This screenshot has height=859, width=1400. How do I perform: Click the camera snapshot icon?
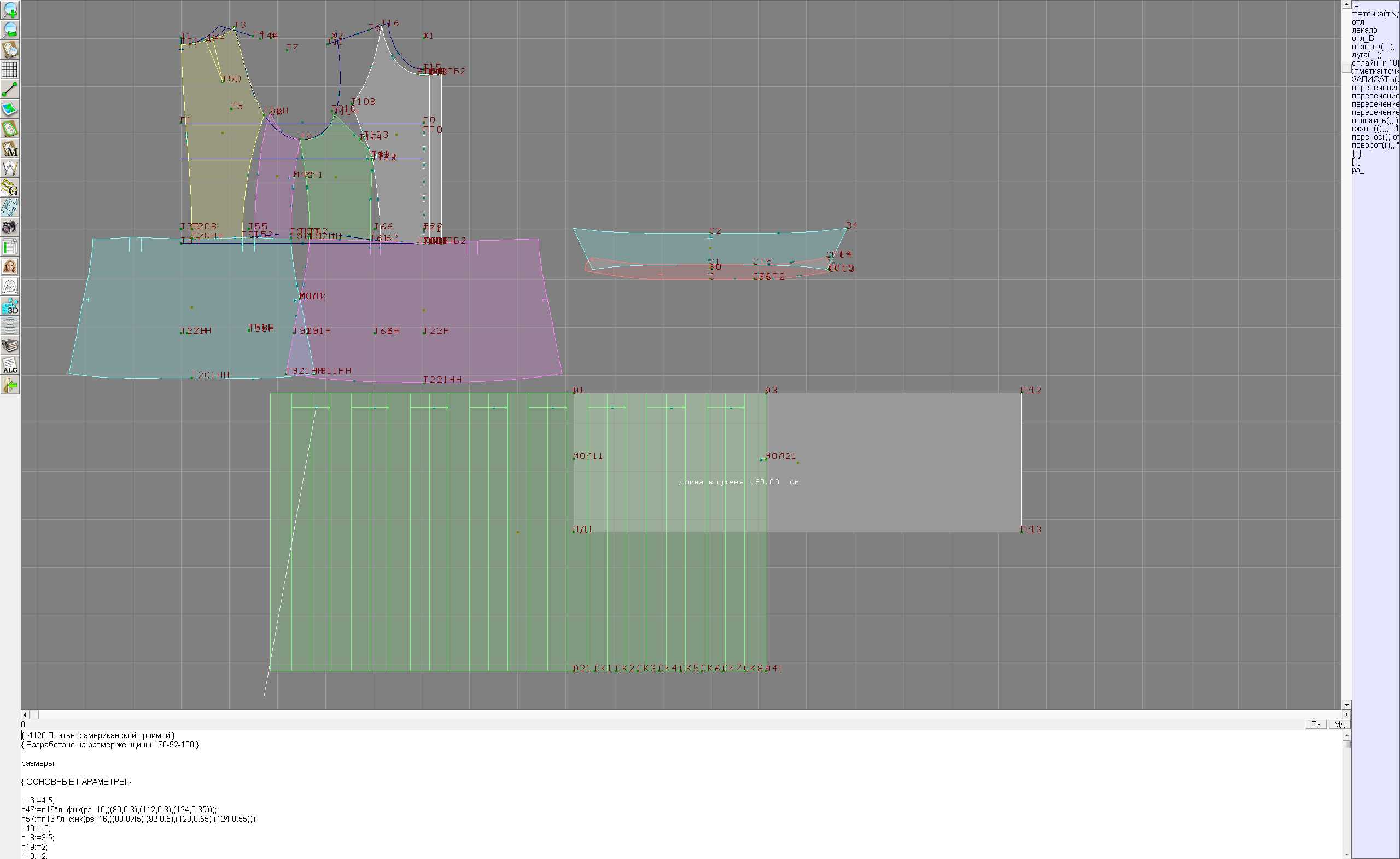[x=10, y=228]
